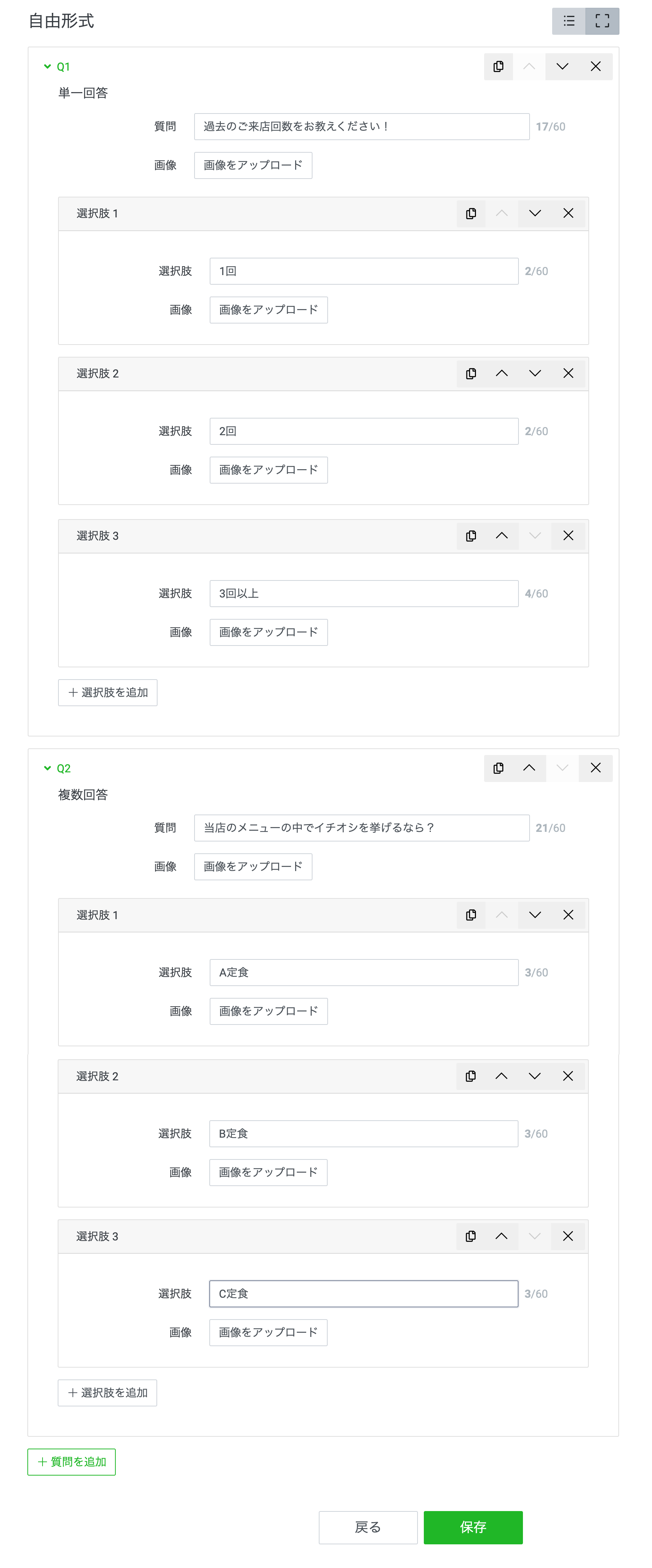Duplicate Q1 choice 1 with copy icon

pos(470,213)
